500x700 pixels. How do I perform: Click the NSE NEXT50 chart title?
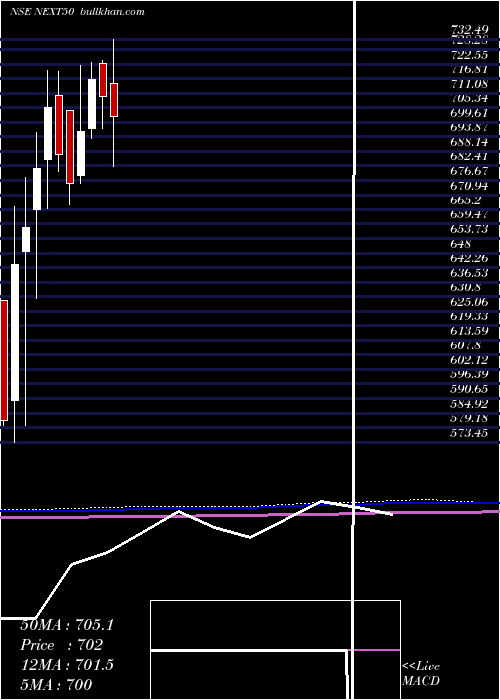(x=42, y=12)
